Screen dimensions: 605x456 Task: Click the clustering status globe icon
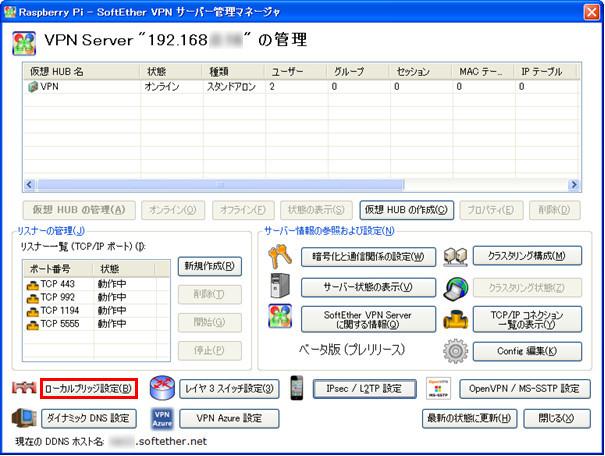pyautogui.click(x=456, y=288)
